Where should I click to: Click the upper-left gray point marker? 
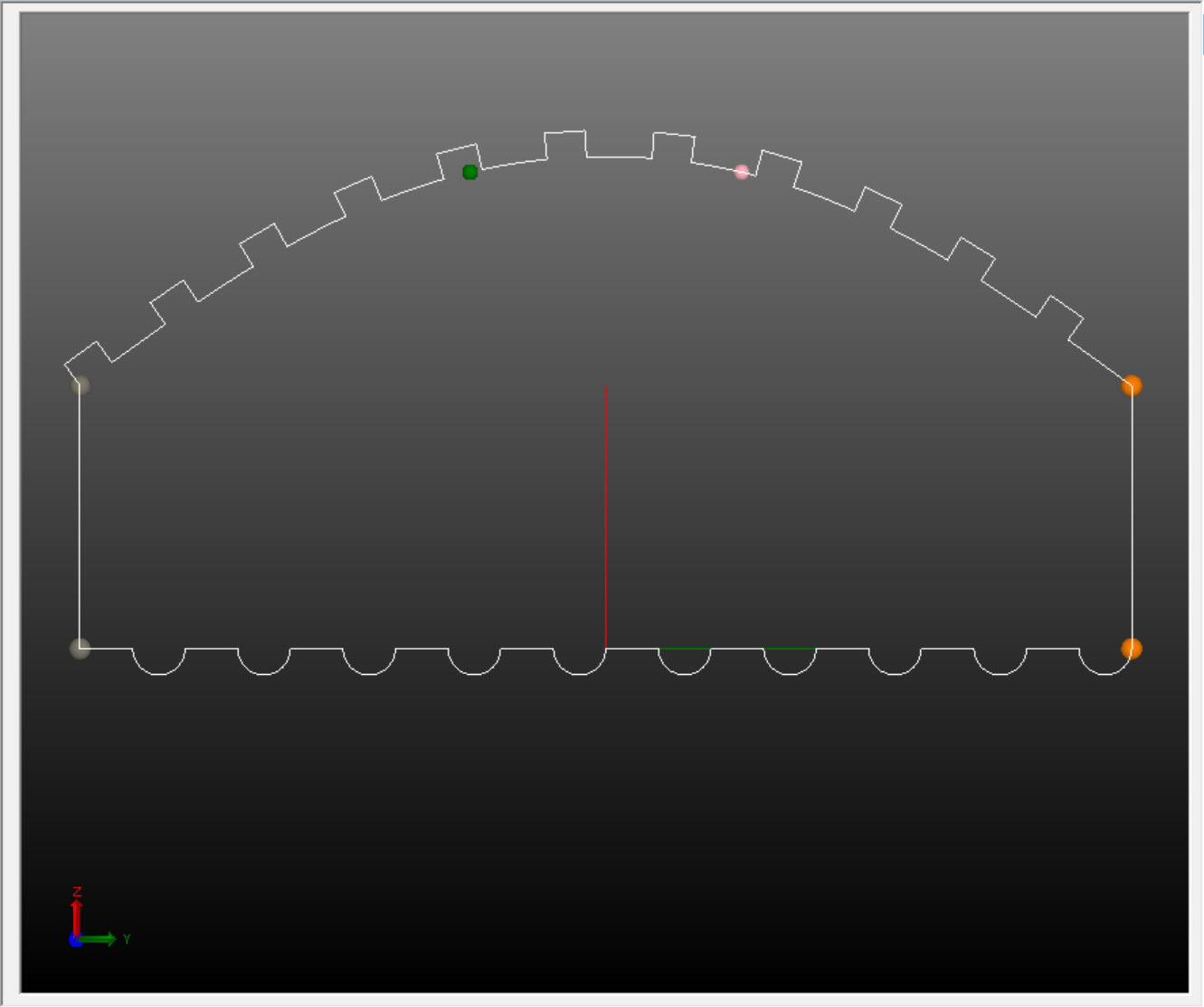click(81, 385)
